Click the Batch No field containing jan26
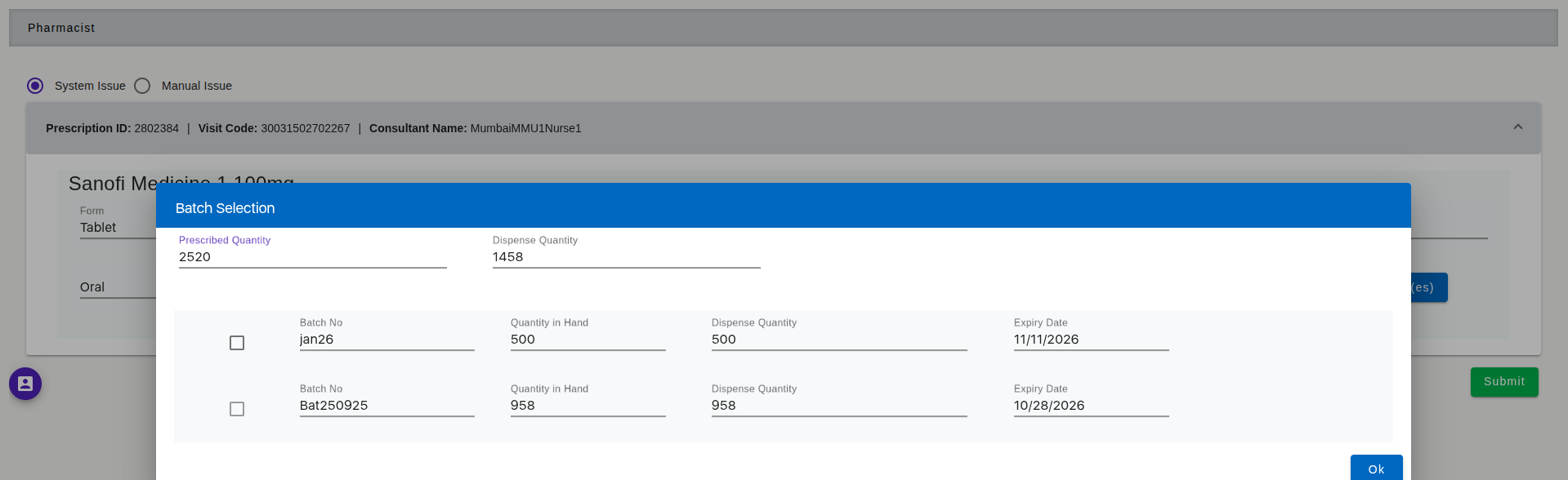 point(386,340)
